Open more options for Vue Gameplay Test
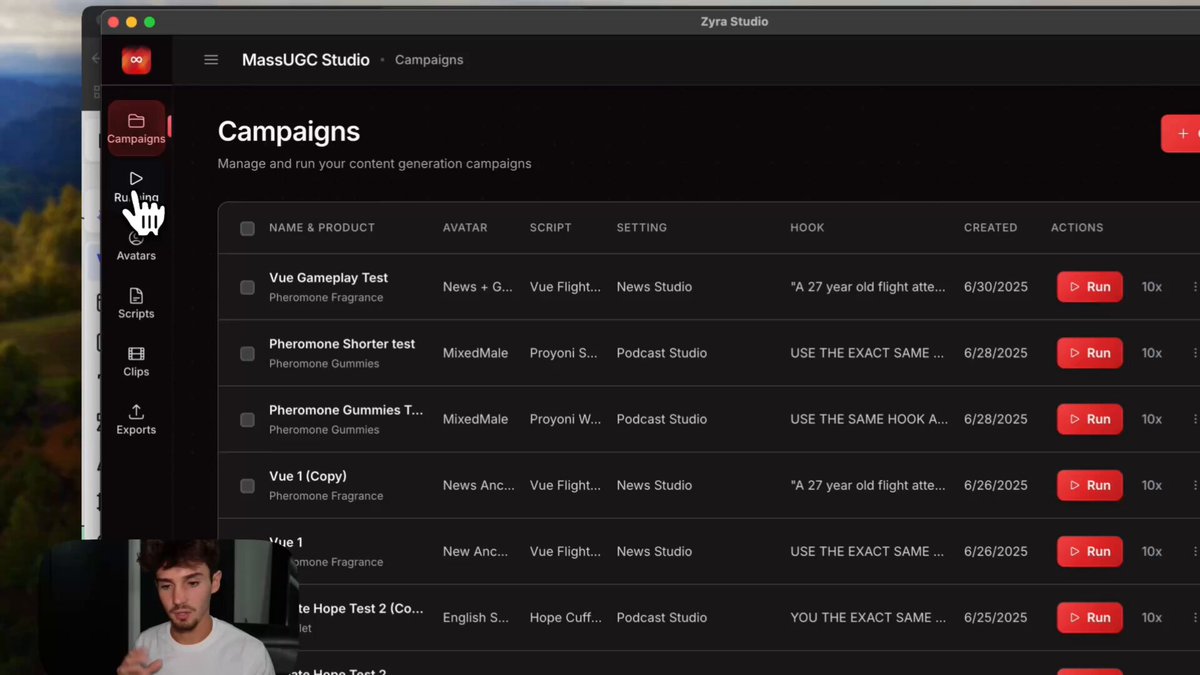This screenshot has width=1200, height=675. tap(1195, 287)
